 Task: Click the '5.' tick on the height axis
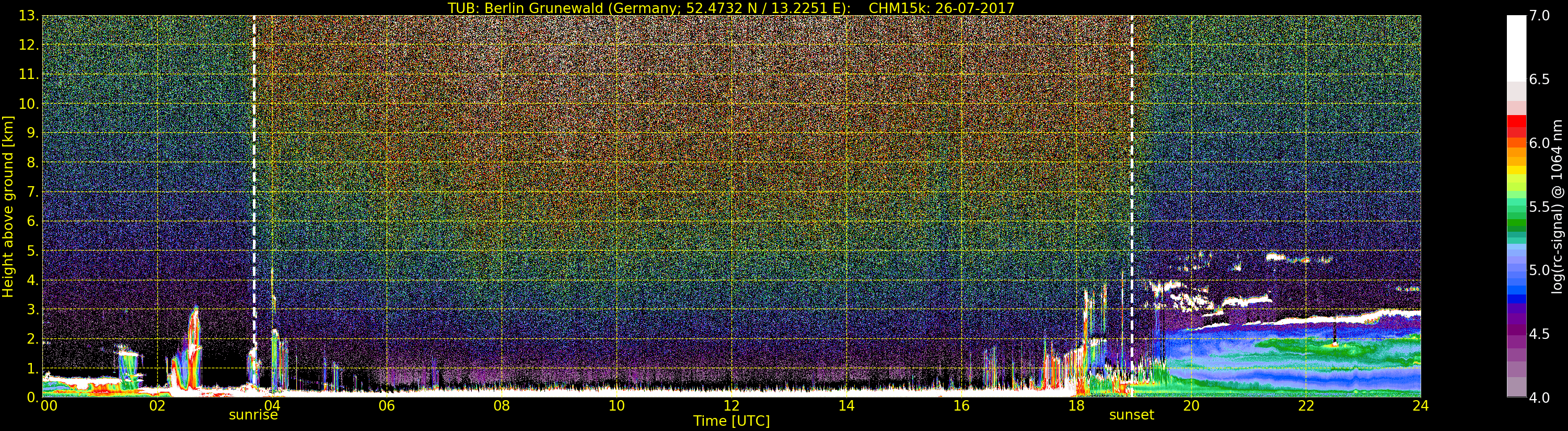33,251
